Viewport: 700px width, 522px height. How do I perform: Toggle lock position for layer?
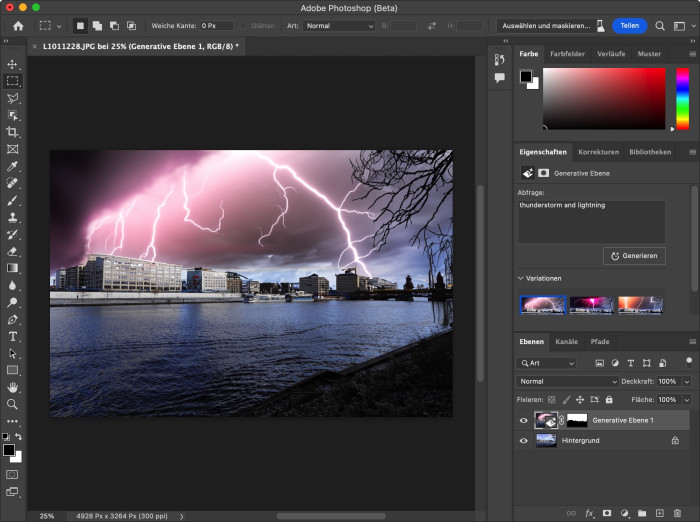pos(580,400)
